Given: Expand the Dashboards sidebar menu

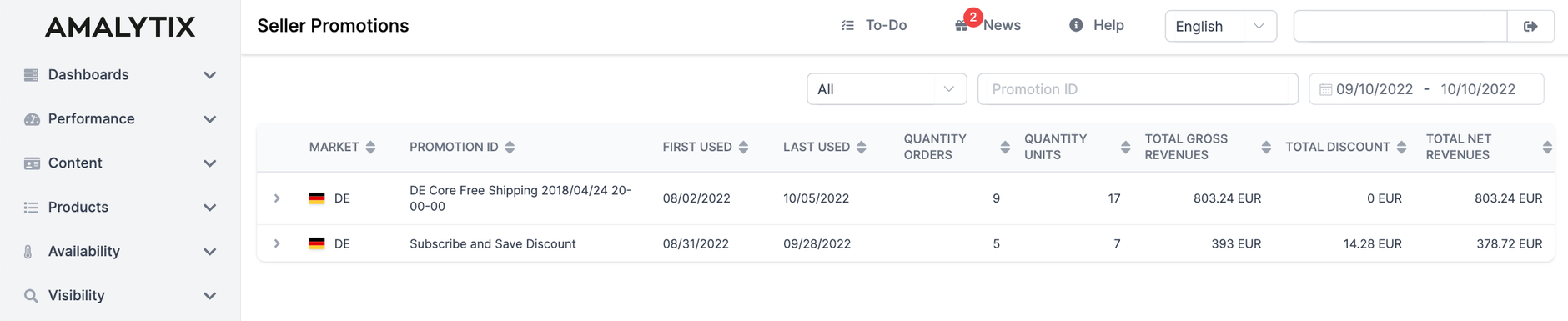Looking at the screenshot, I should [120, 75].
